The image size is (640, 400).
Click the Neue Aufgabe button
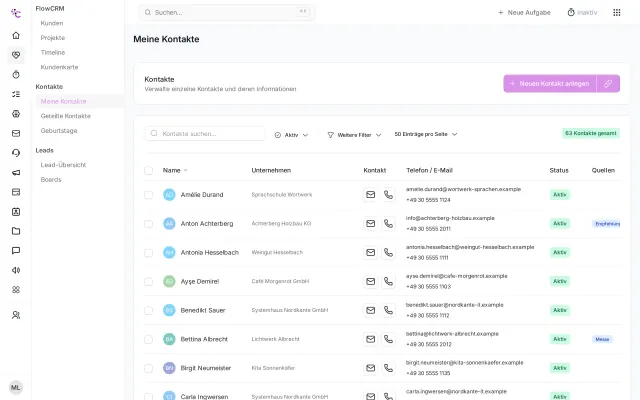tap(524, 13)
